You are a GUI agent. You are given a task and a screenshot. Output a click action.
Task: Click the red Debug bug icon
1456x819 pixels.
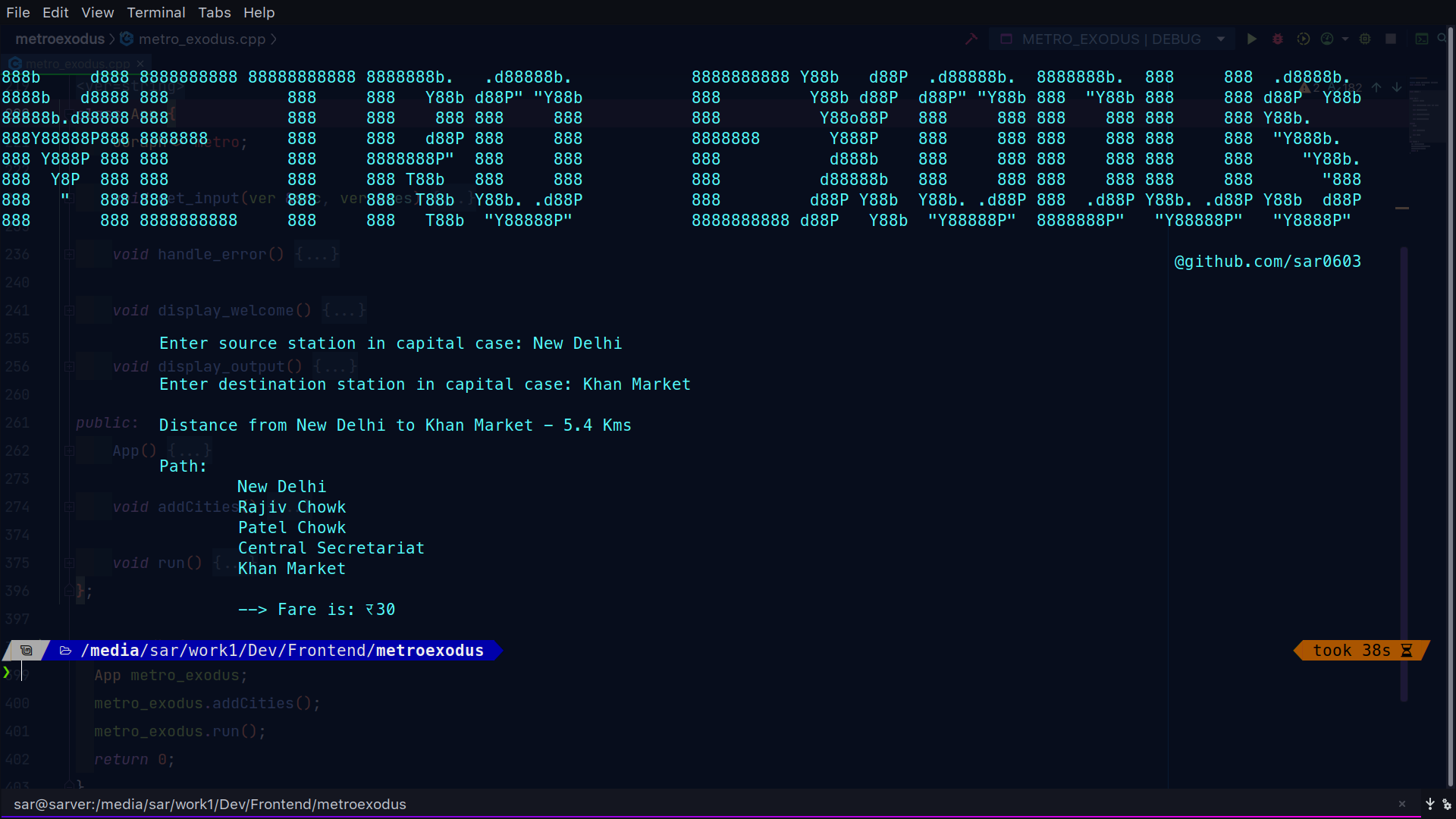coord(1278,39)
